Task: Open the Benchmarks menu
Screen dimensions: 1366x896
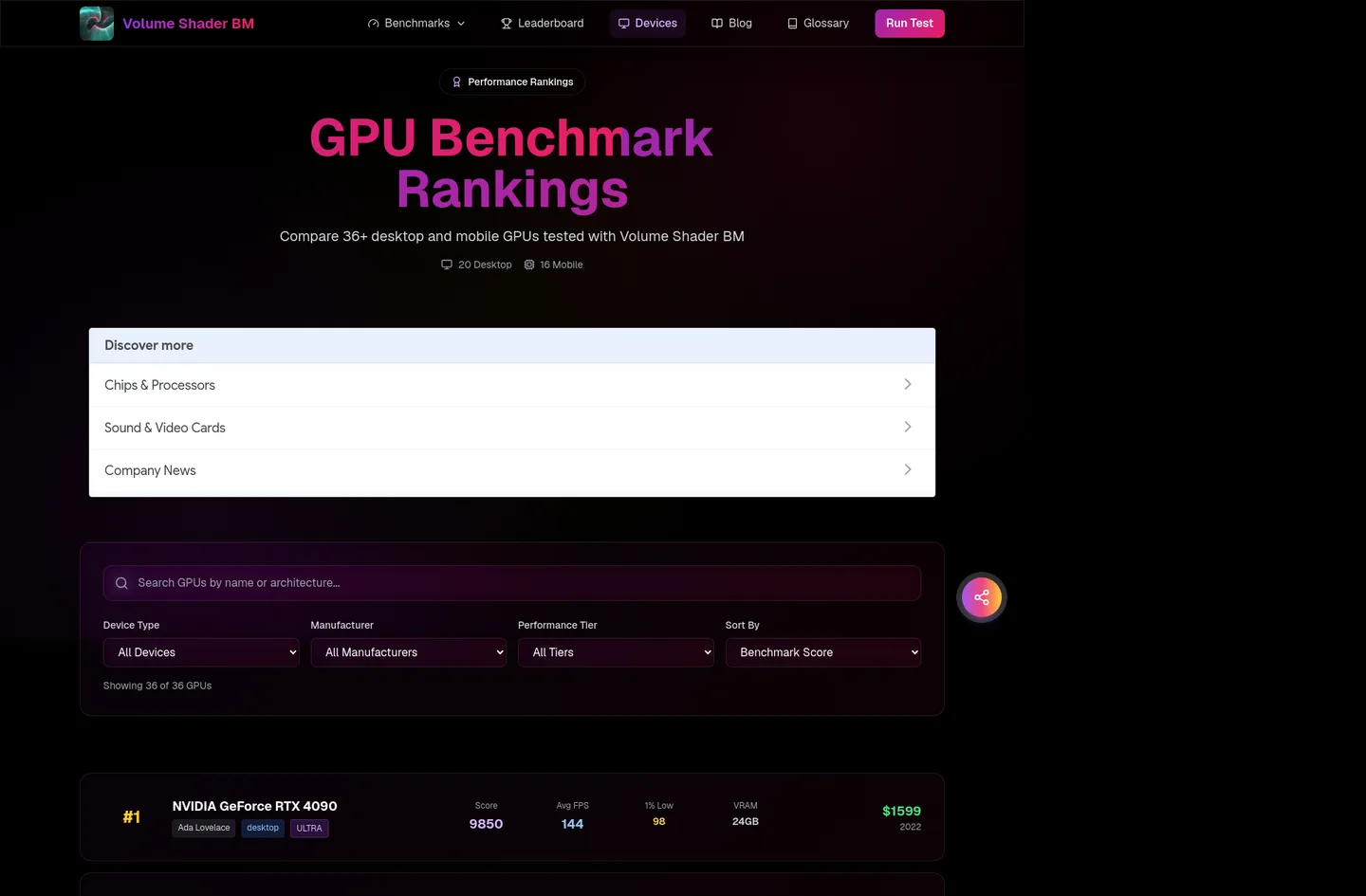Action: (416, 24)
